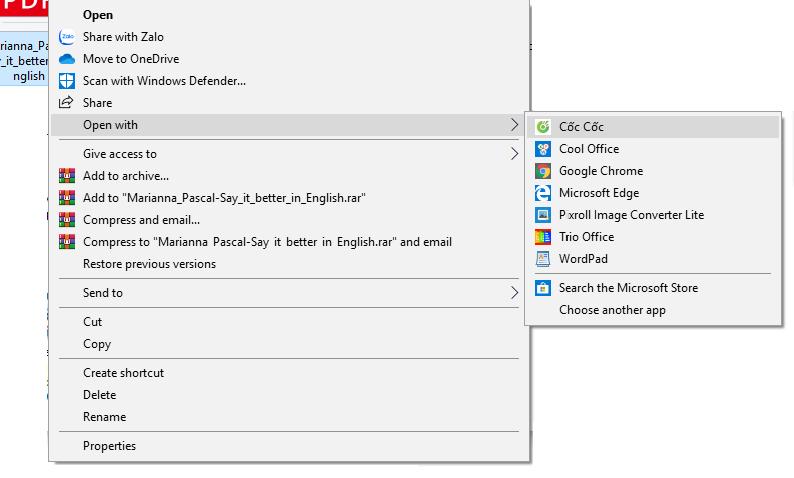Open the file with Trio Office

click(x=653, y=237)
